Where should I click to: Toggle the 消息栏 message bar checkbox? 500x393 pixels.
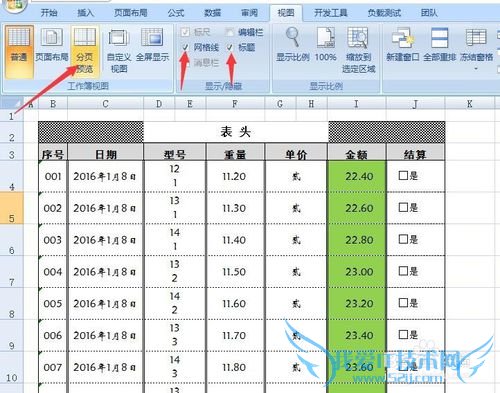(185, 63)
